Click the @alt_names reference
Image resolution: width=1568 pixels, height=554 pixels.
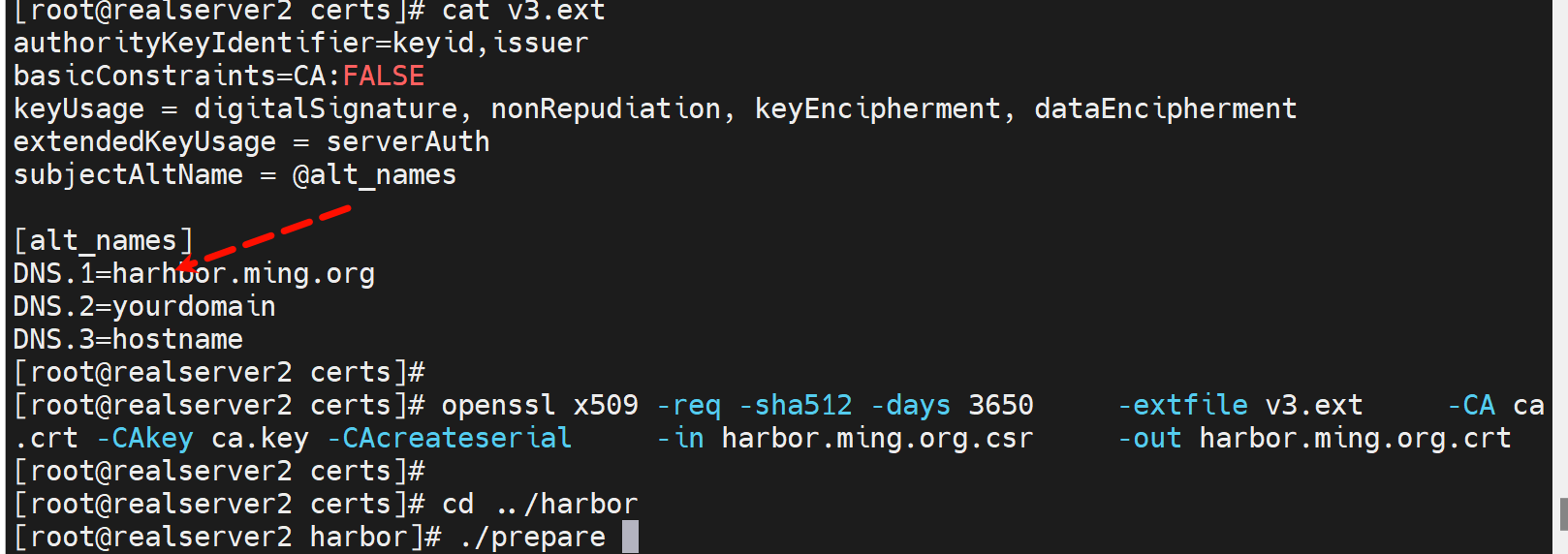pyautogui.click(x=374, y=174)
